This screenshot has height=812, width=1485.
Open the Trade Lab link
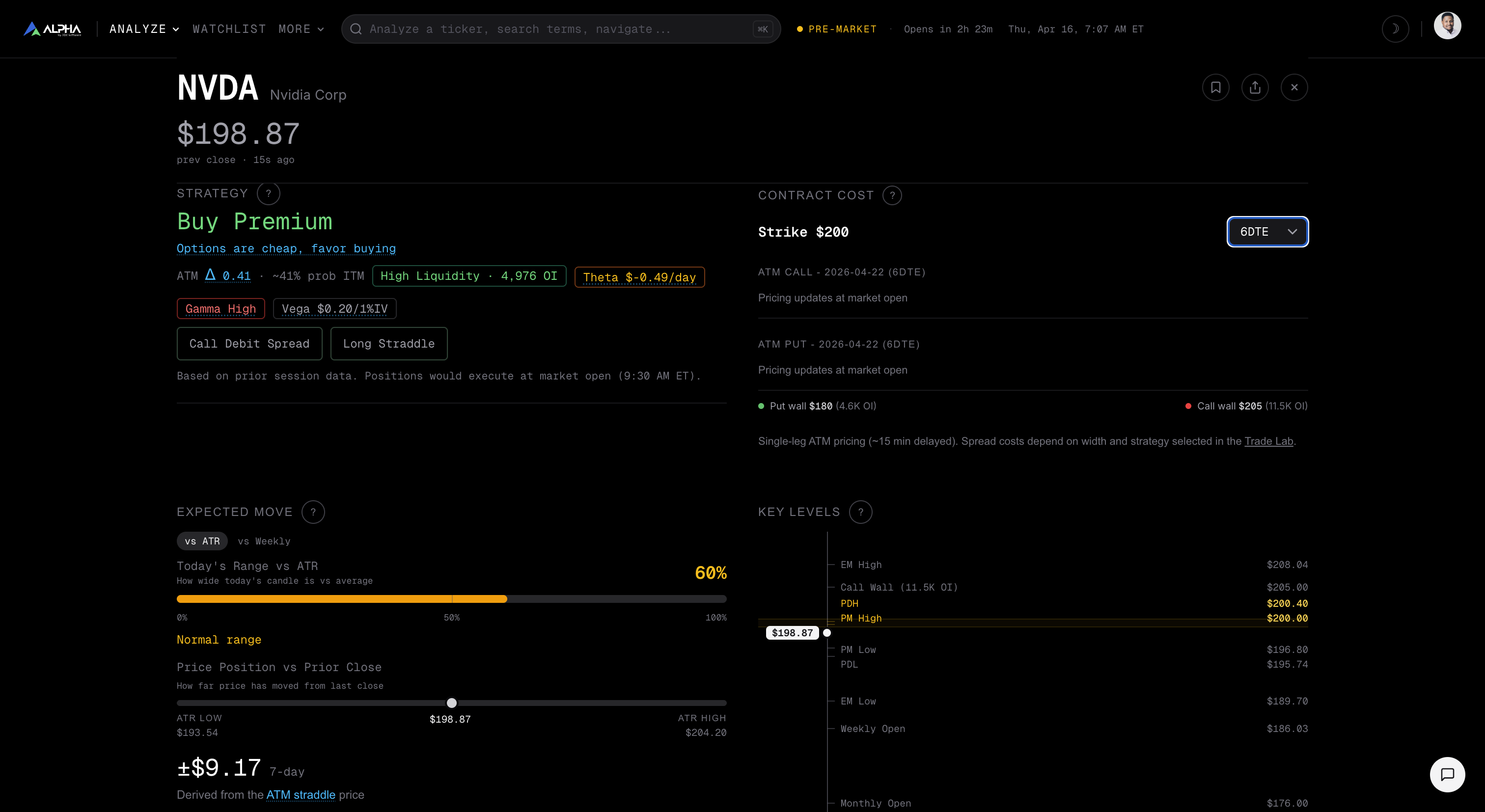tap(1268, 441)
